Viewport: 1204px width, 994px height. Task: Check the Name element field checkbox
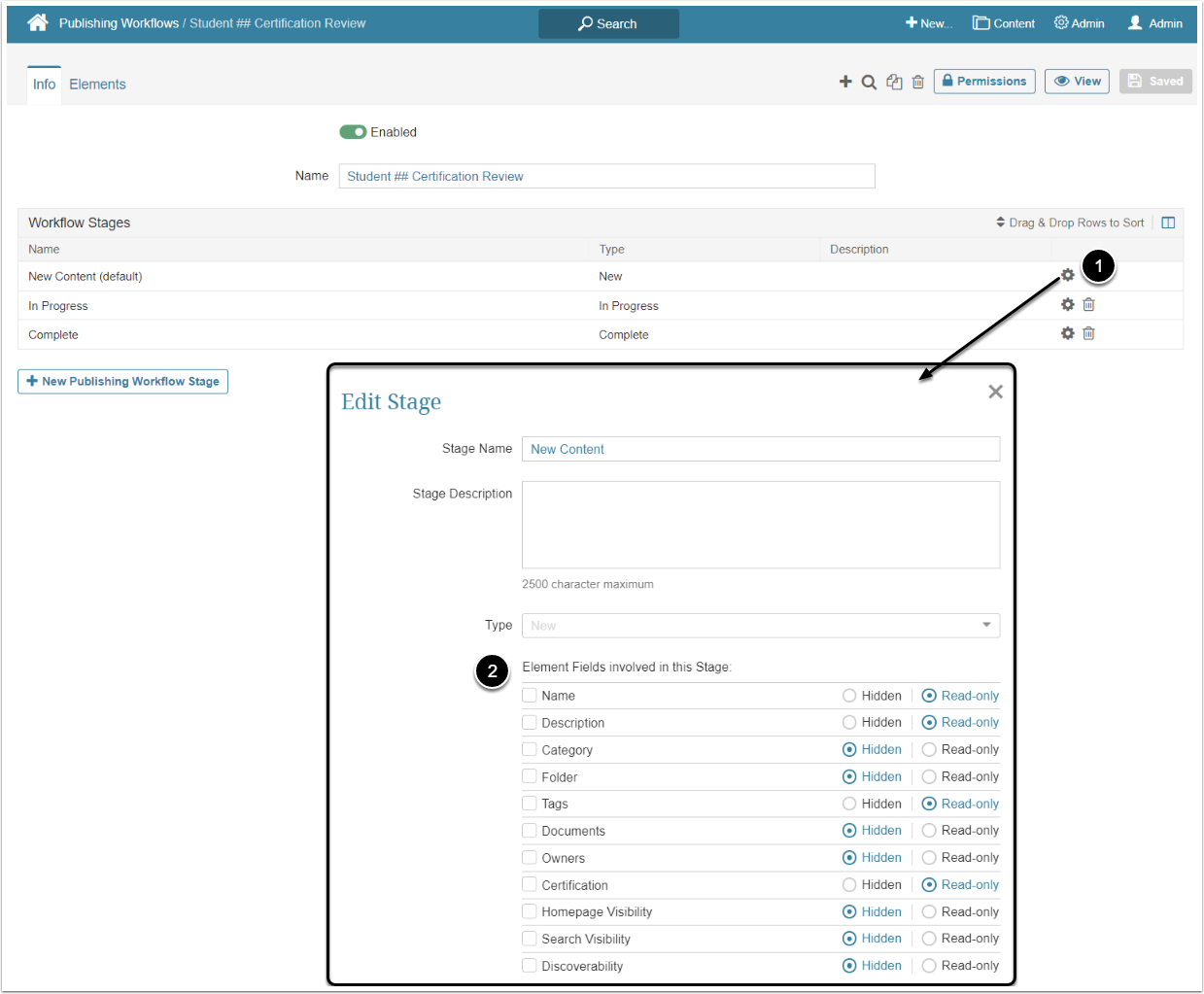530,696
